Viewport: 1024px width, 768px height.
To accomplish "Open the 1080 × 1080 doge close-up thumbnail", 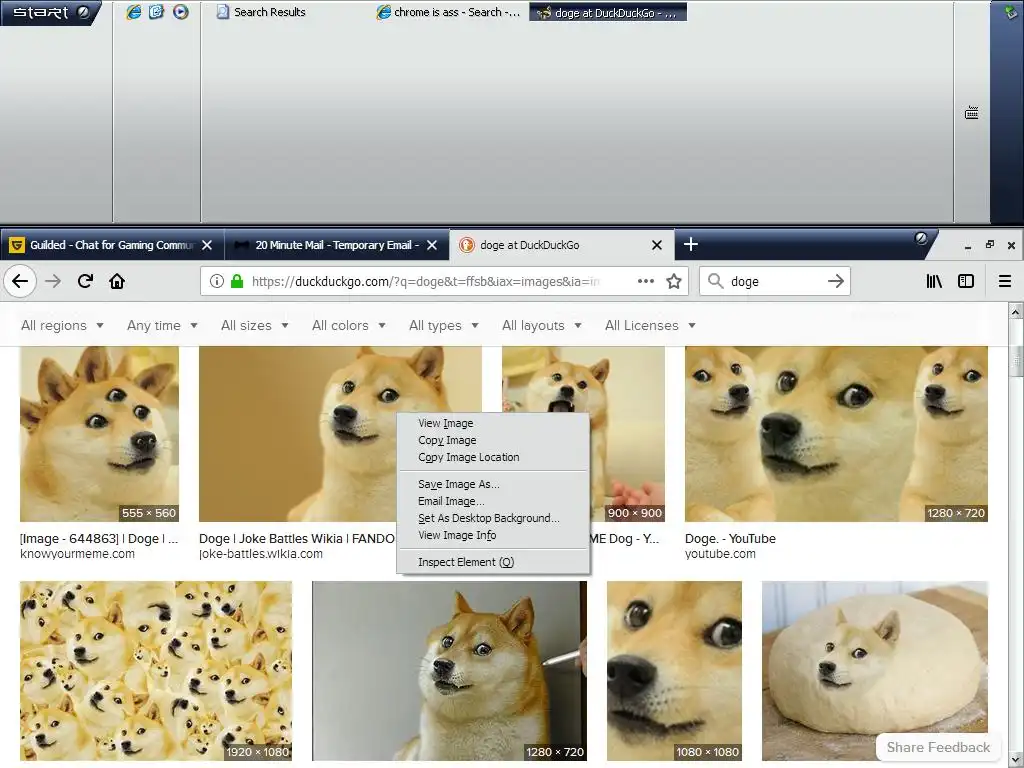I will (674, 671).
